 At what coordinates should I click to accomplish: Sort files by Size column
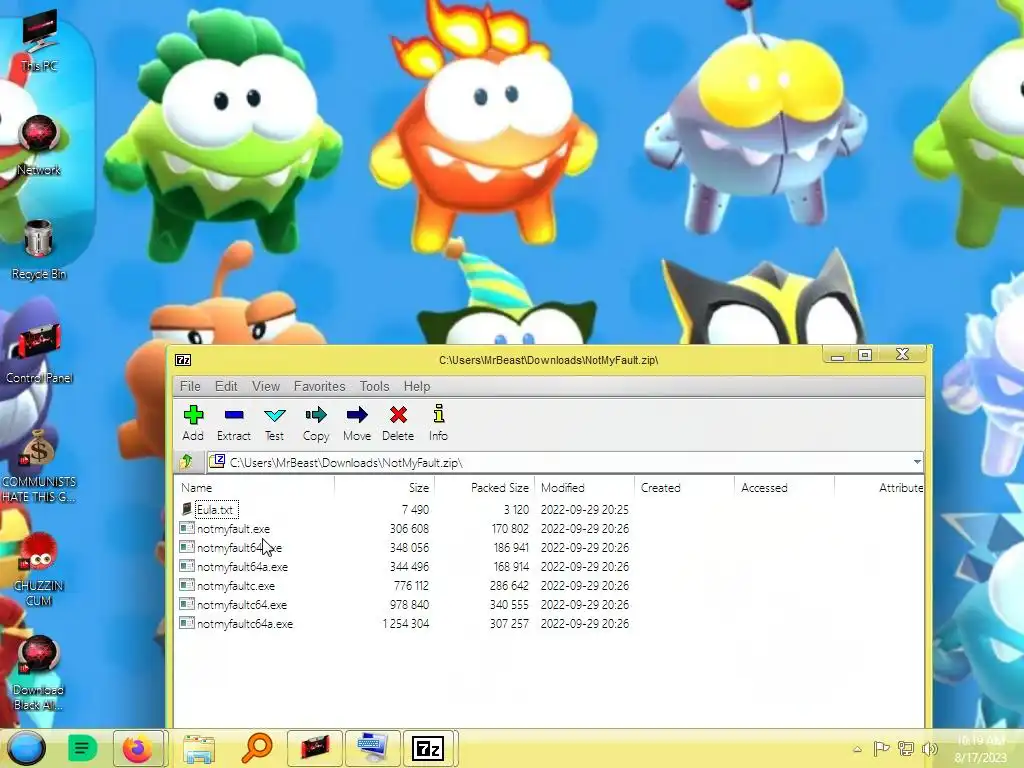coord(385,487)
